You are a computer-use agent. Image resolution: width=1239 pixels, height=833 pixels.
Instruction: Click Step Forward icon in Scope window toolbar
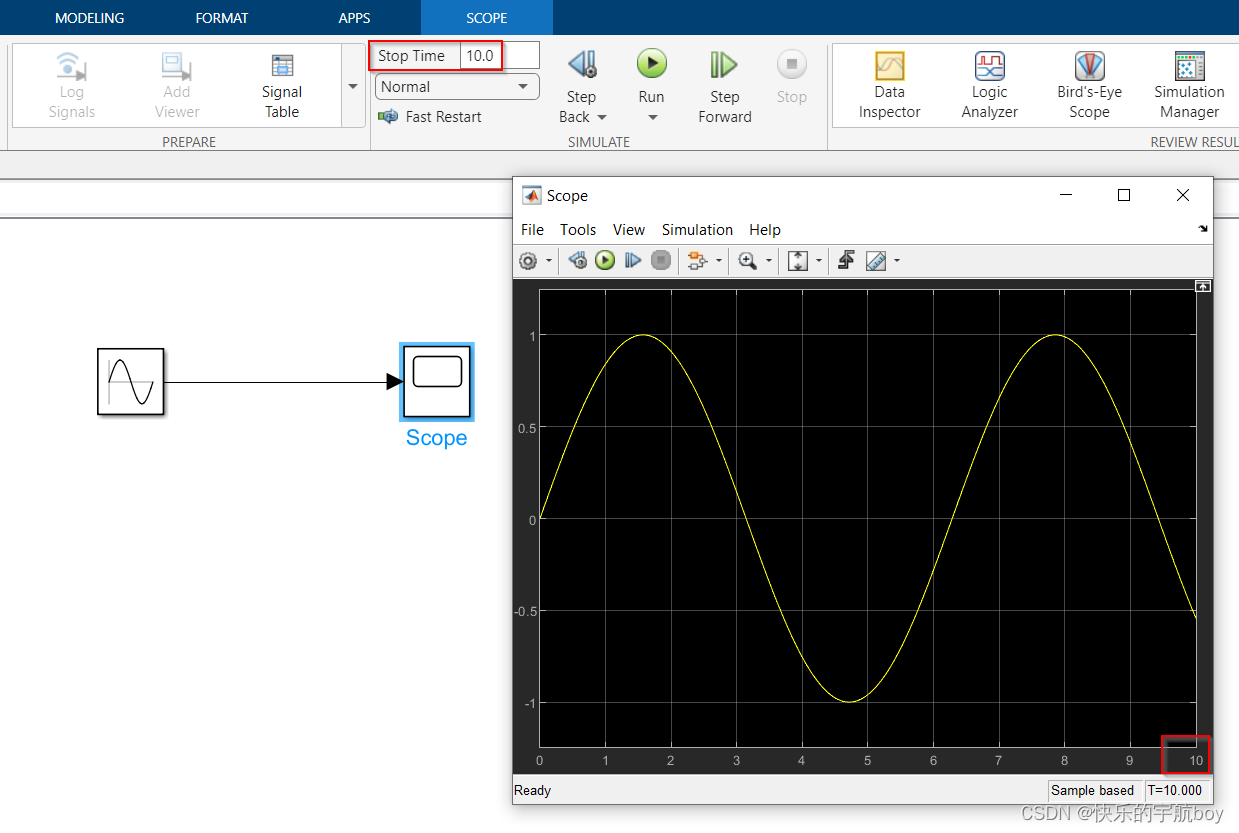click(632, 261)
